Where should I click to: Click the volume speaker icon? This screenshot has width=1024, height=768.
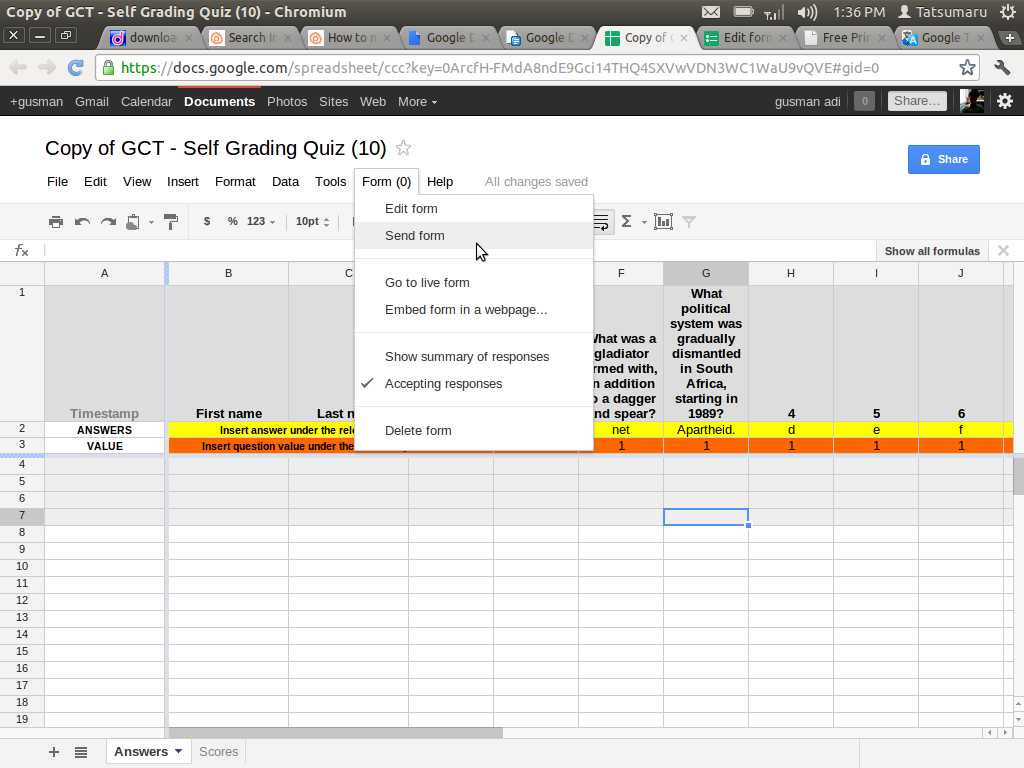[x=807, y=12]
